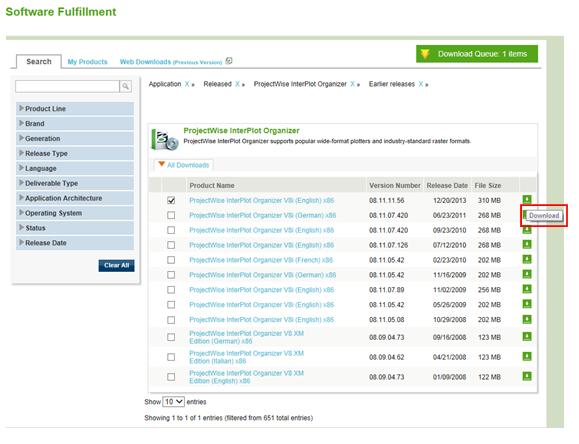Open the Download Queue: 1 items button
The height and width of the screenshot is (444, 579).
[477, 54]
